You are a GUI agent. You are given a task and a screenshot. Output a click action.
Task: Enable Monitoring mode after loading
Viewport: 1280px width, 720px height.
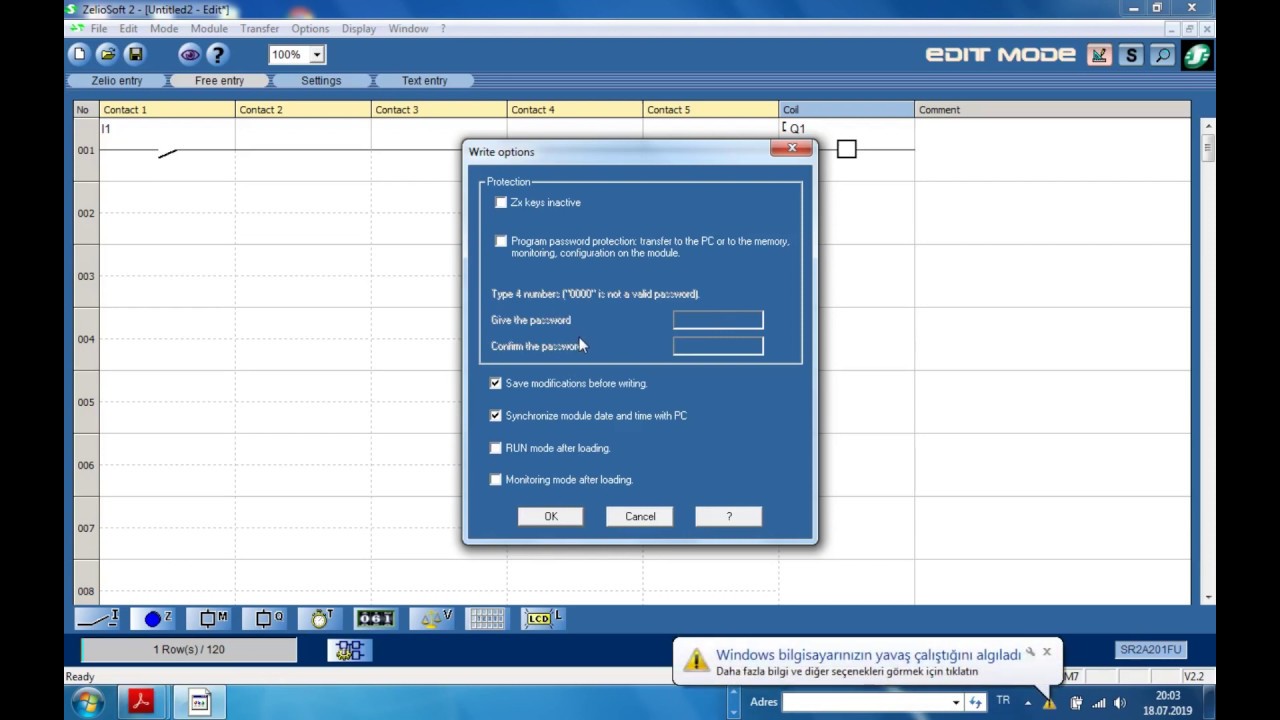click(495, 480)
